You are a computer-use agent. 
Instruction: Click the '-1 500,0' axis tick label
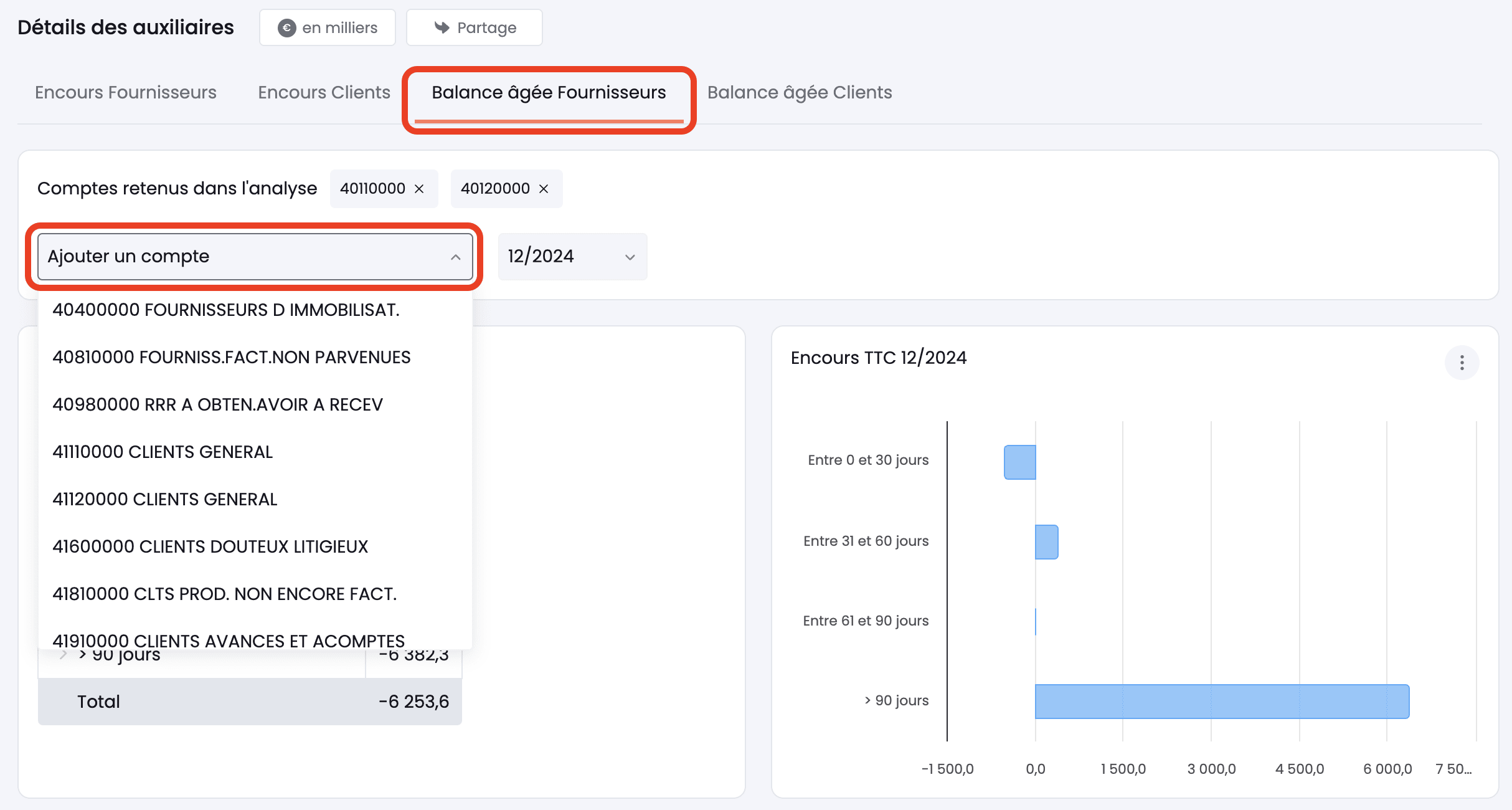coord(947,769)
